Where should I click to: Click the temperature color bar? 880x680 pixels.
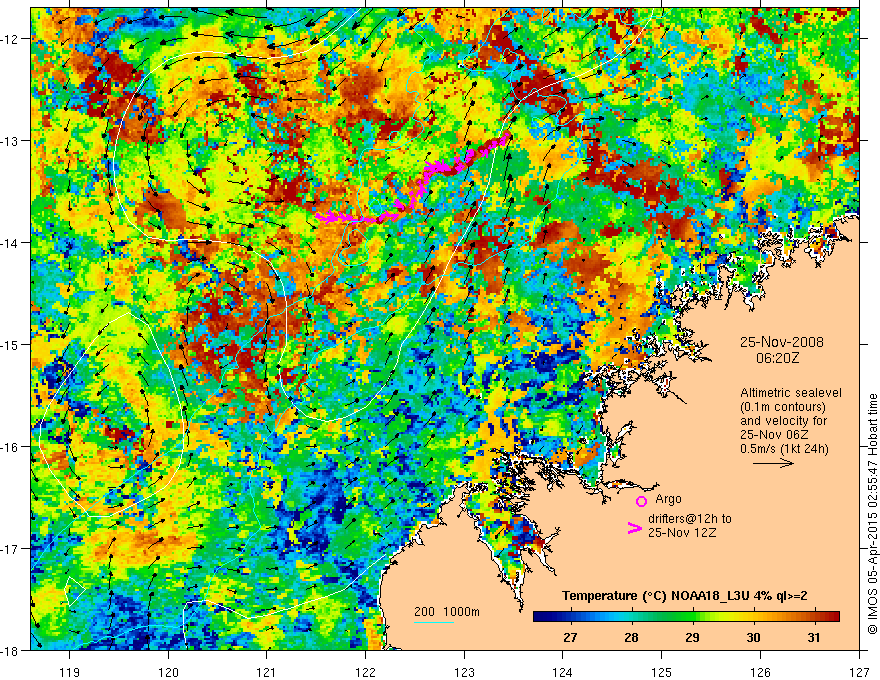[686, 617]
